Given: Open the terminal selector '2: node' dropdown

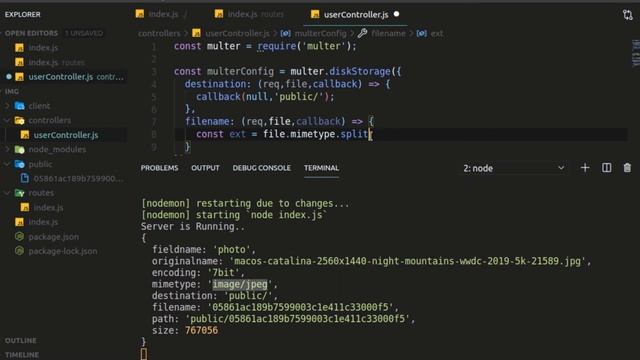Looking at the screenshot, I should click(x=513, y=168).
